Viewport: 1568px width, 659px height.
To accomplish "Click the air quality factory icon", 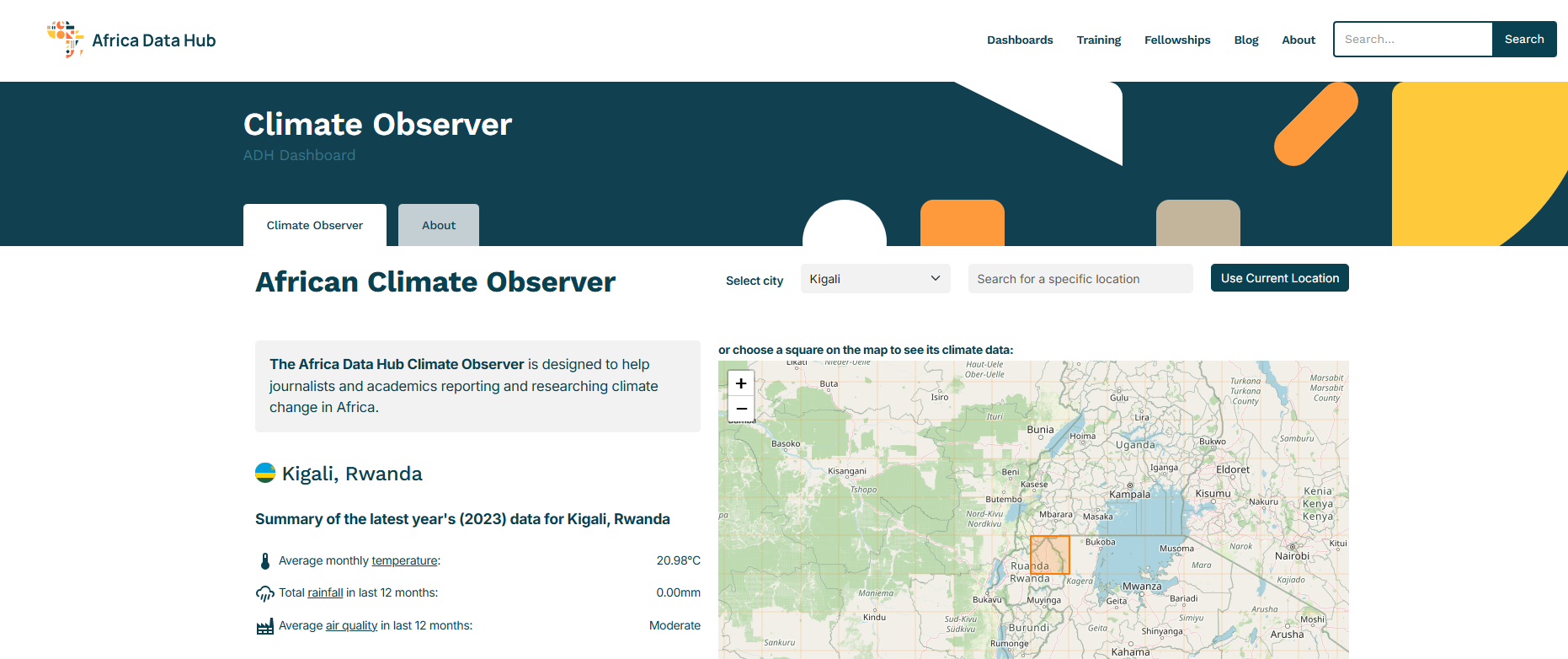I will (265, 626).
